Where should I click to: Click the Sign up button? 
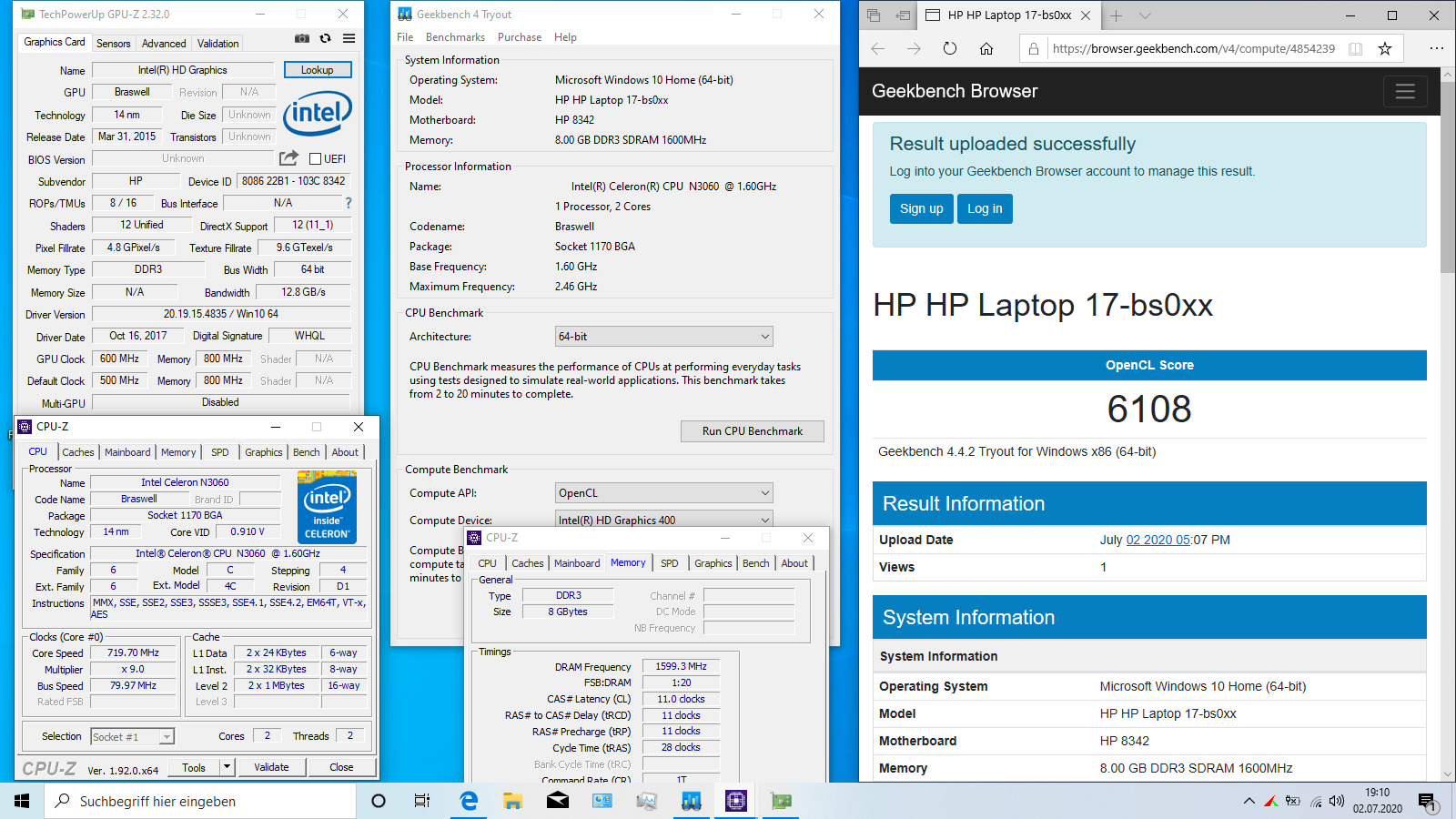(x=922, y=208)
